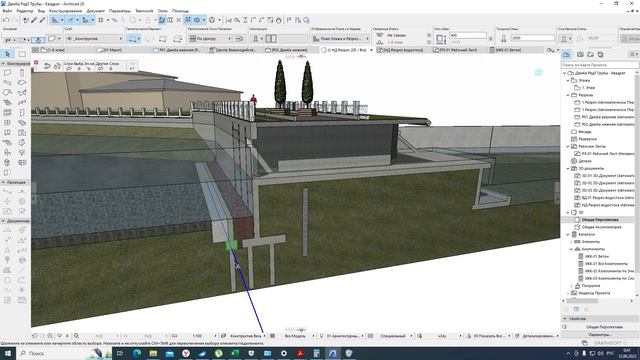Select Общая Аксонометрия in the Navigator
Screen dimensions: 640x360
pyautogui.click(x=601, y=227)
